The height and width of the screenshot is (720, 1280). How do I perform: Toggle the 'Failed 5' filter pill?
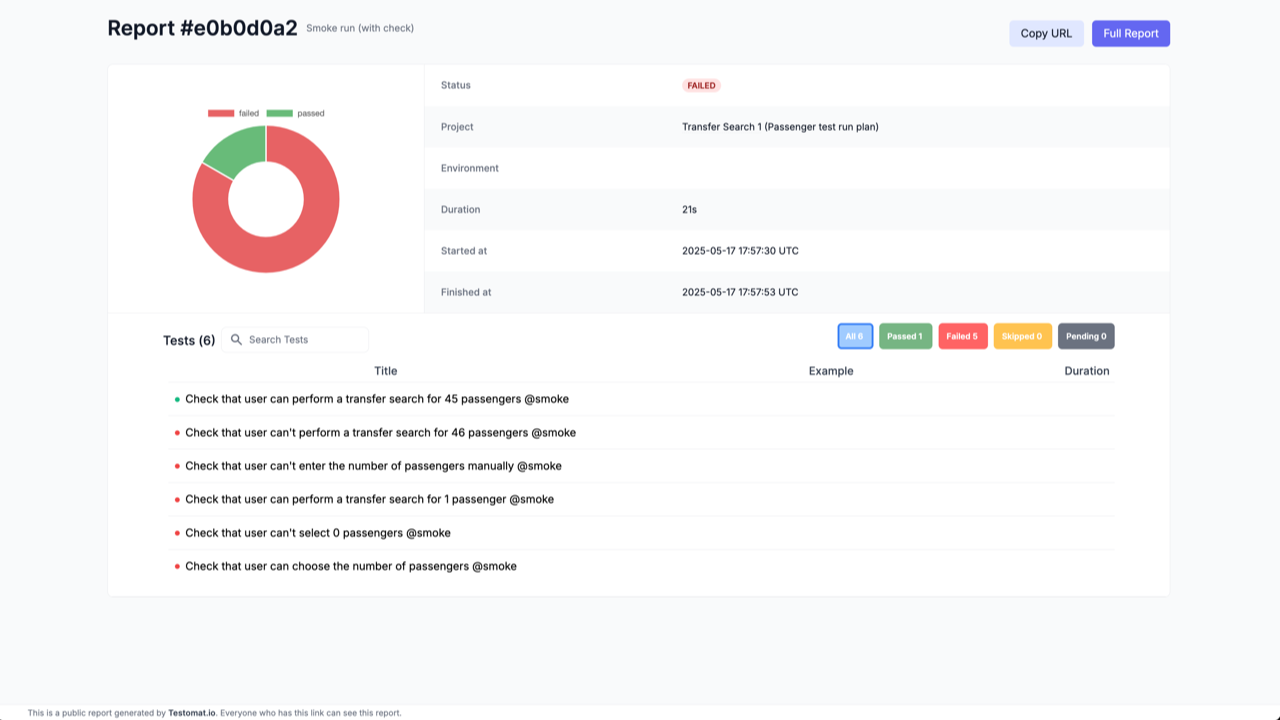[963, 336]
